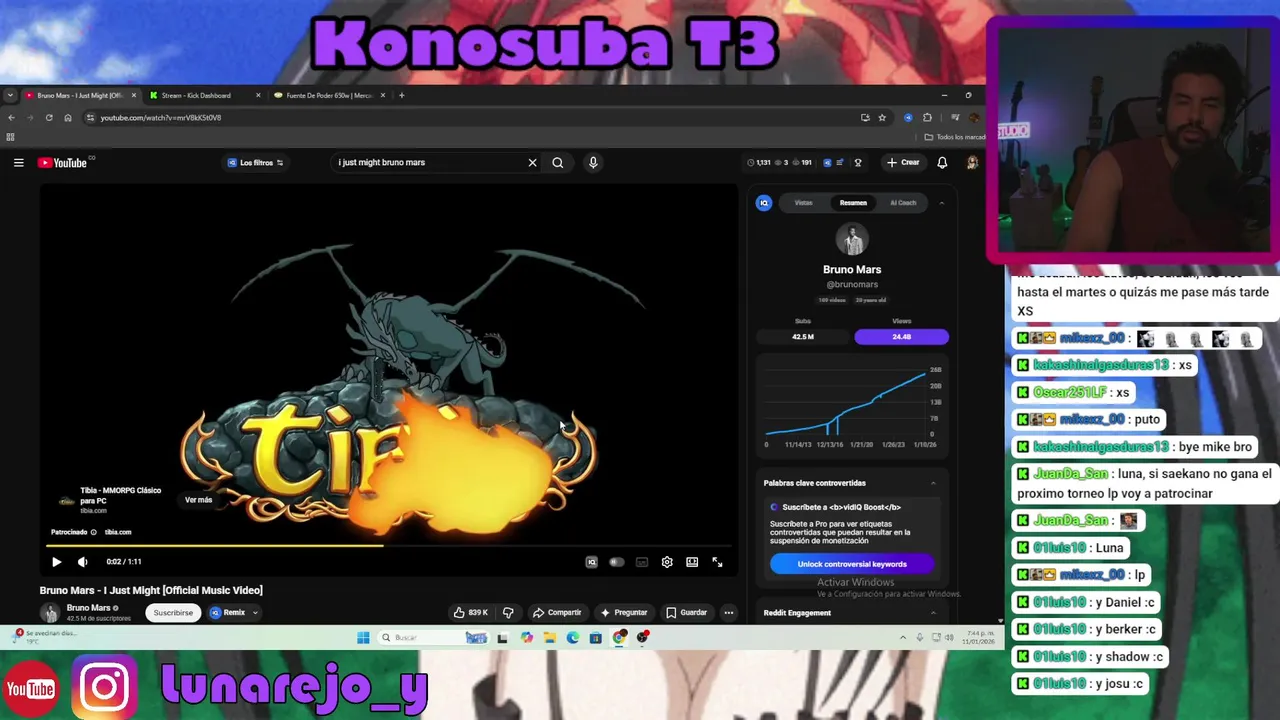This screenshot has height=720, width=1280.
Task: Open video settings gear
Action: click(667, 562)
